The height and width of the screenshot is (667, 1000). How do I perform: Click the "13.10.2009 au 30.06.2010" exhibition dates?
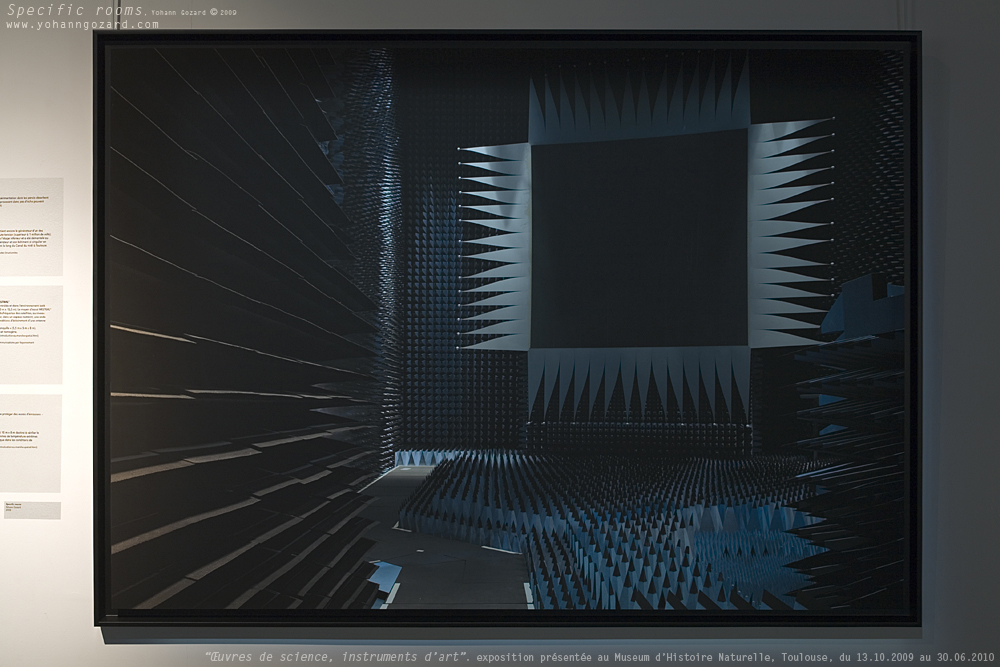click(925, 657)
